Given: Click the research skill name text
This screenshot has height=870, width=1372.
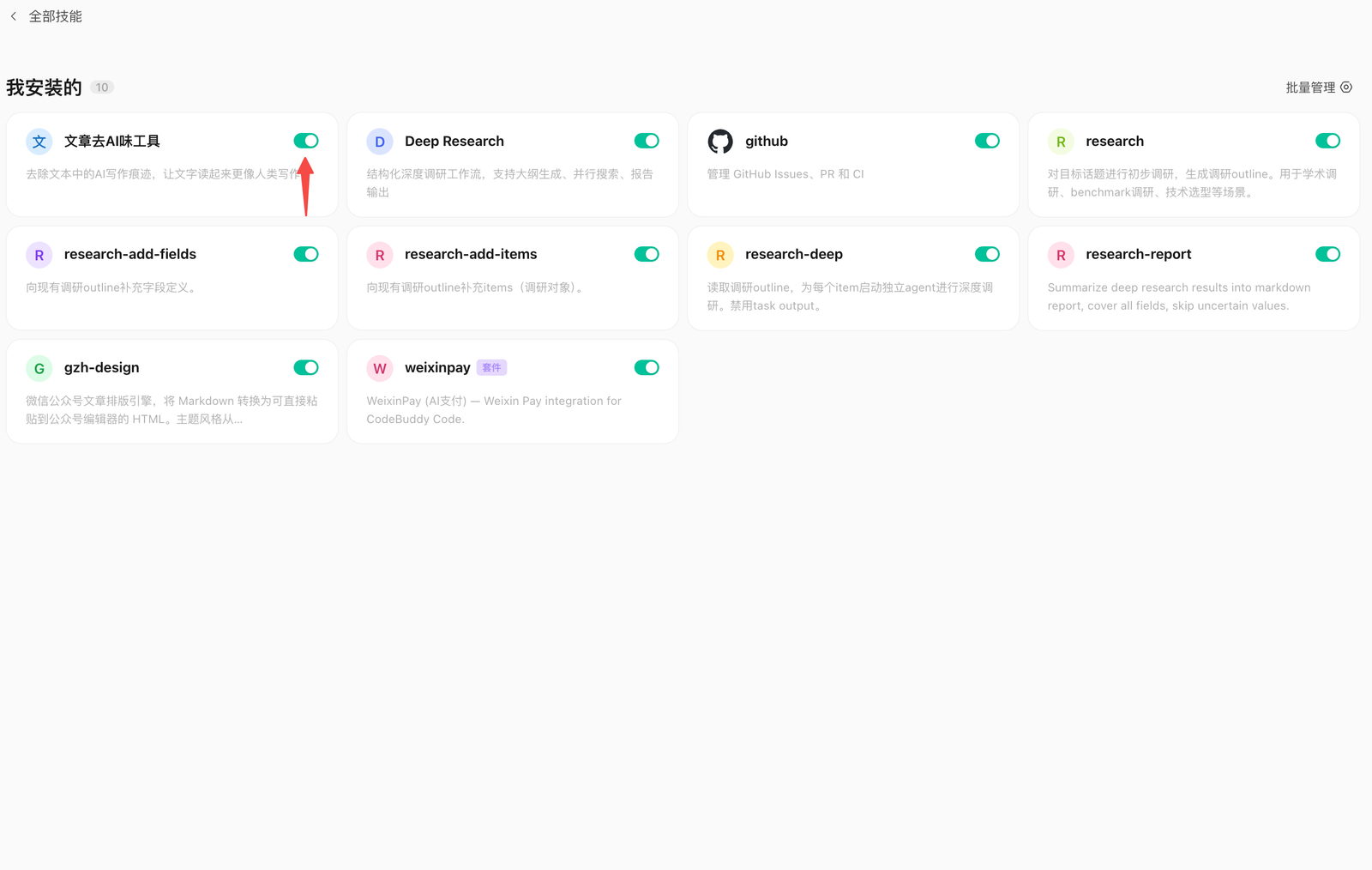Looking at the screenshot, I should (1115, 142).
